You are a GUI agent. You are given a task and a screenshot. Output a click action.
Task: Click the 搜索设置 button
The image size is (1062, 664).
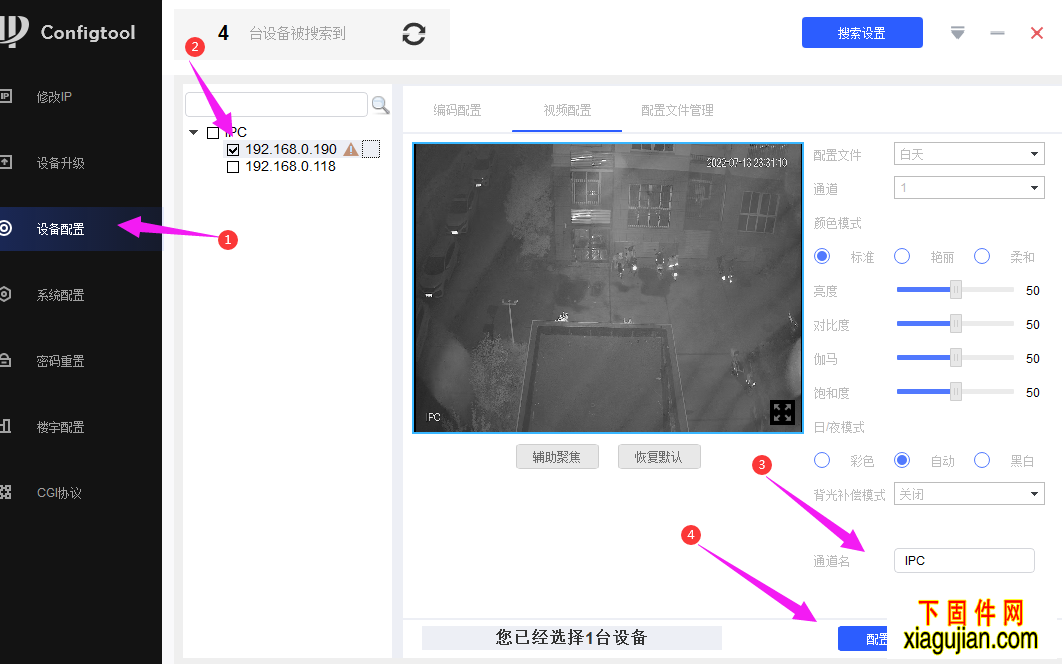click(x=862, y=33)
